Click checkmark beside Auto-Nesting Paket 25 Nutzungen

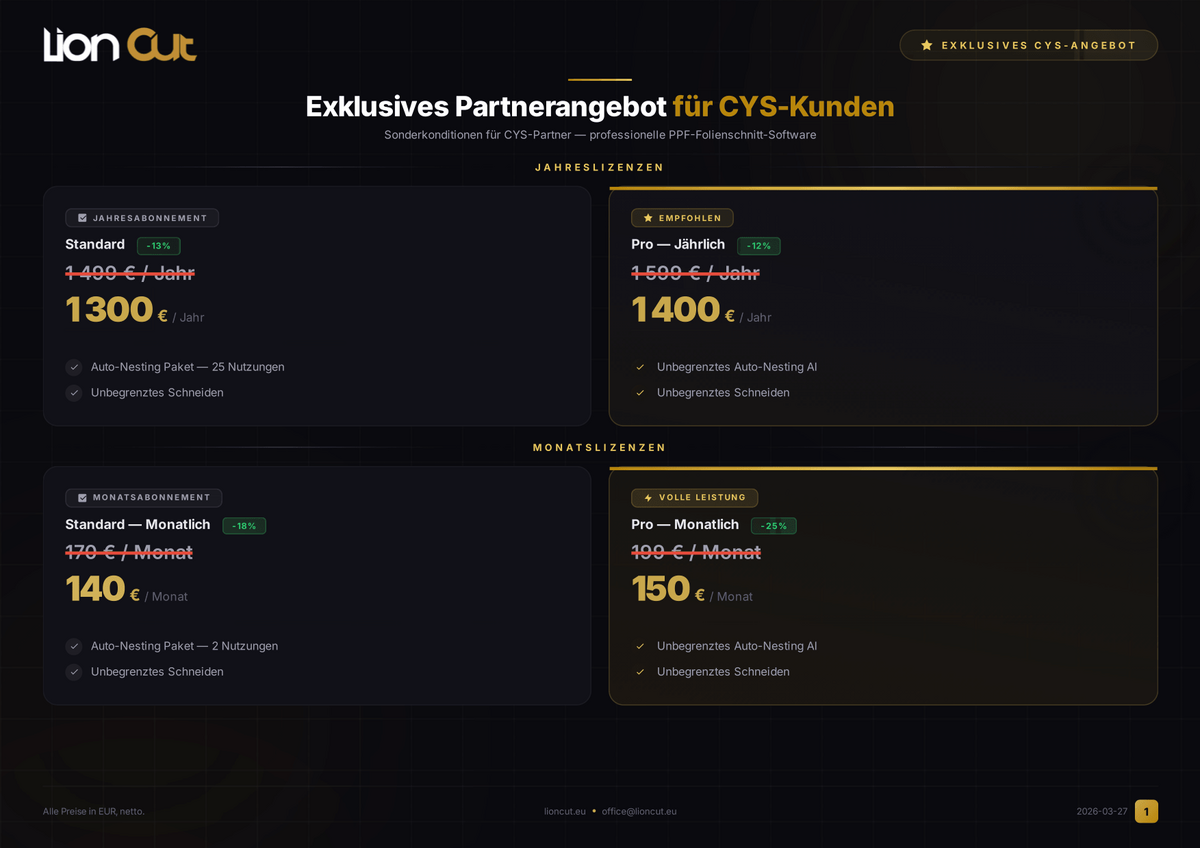click(74, 367)
